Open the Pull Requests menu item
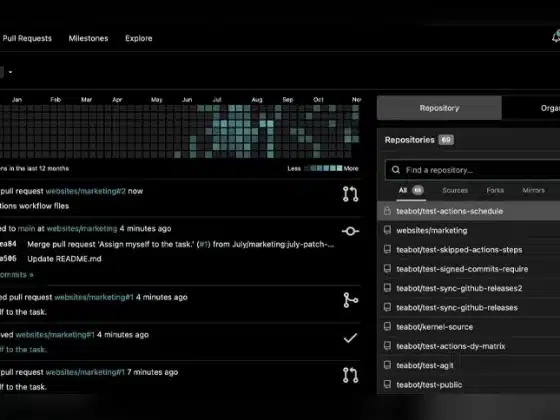 click(27, 38)
